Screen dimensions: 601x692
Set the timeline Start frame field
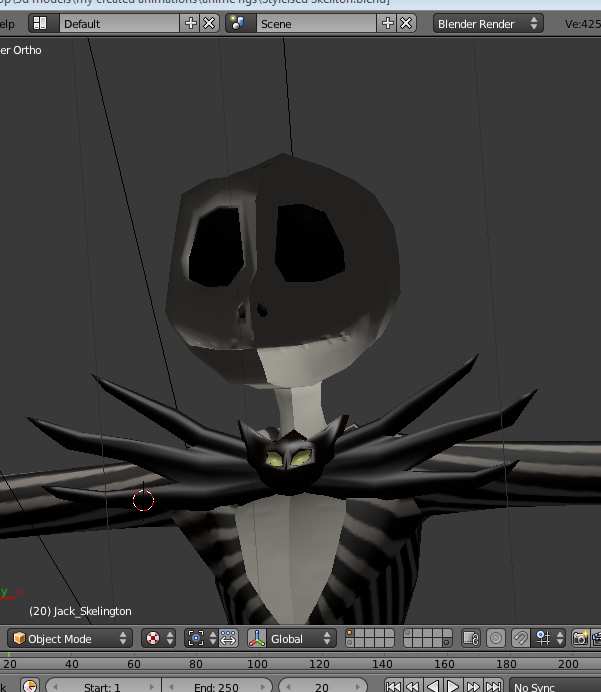pyautogui.click(x=103, y=687)
